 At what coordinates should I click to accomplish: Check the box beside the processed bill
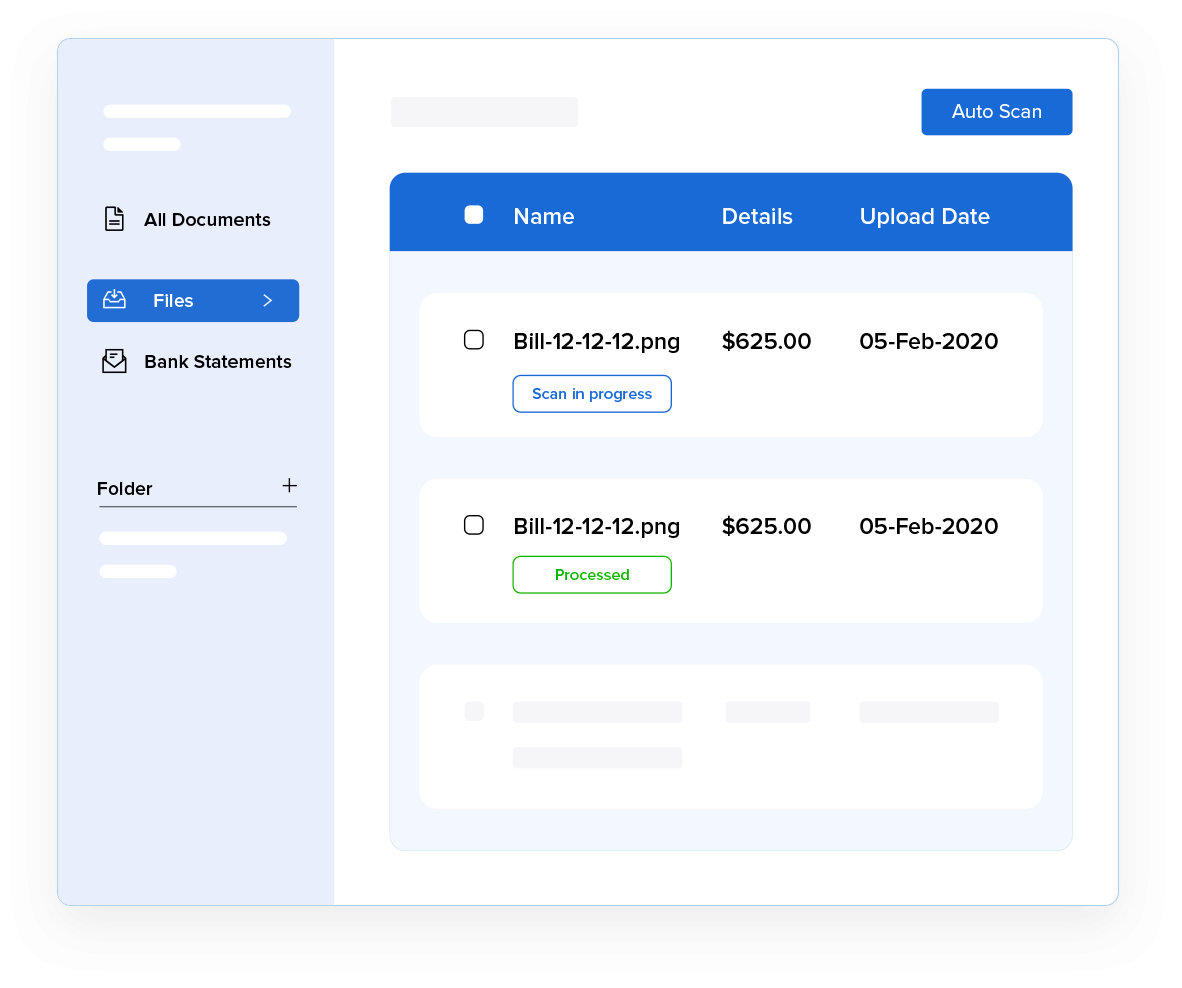473,524
